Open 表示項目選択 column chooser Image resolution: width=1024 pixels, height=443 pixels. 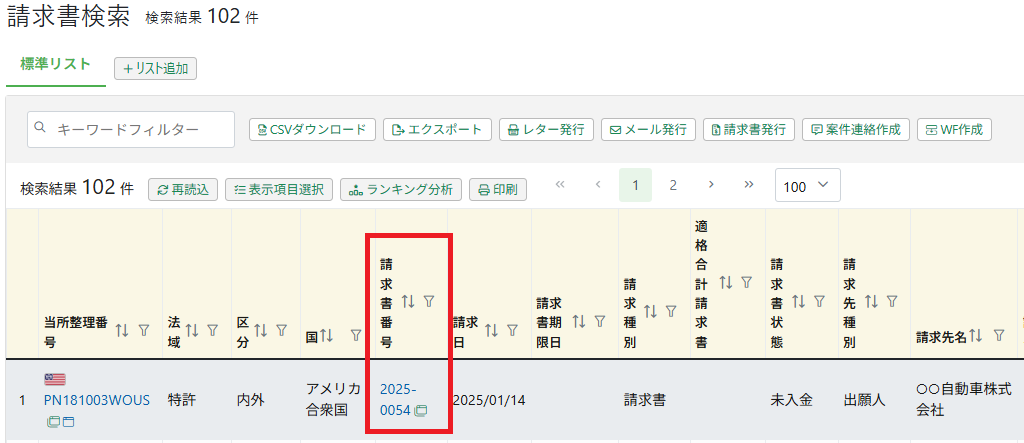279,189
